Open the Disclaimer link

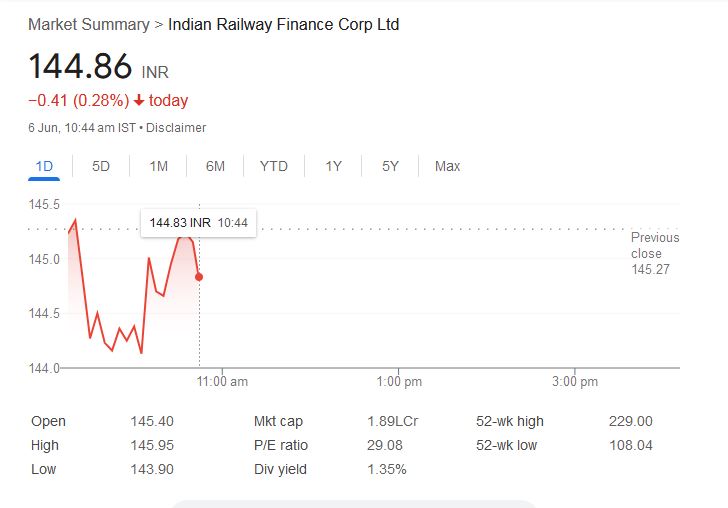[176, 127]
